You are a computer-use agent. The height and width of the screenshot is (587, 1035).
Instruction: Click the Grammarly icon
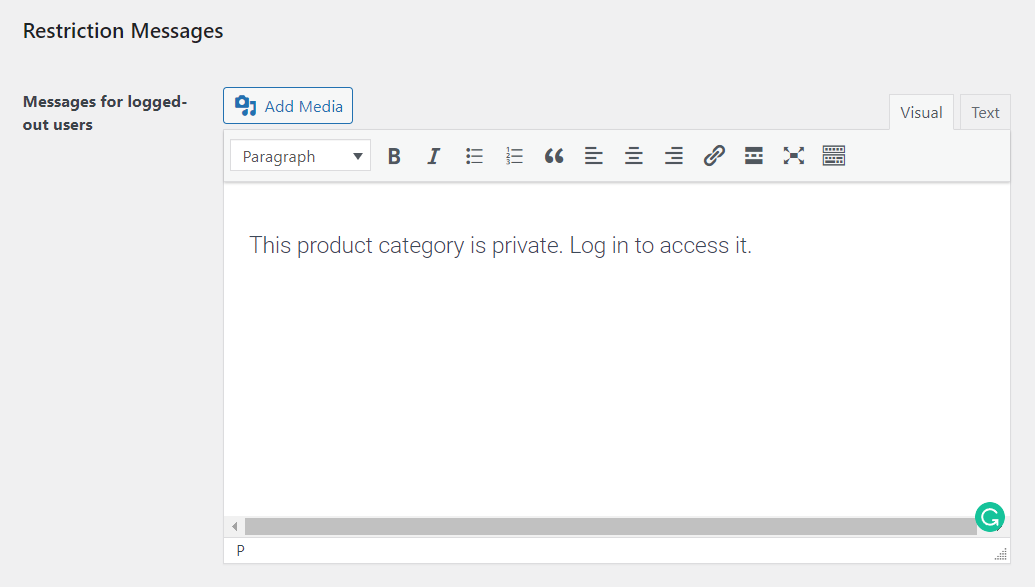pyautogui.click(x=989, y=517)
